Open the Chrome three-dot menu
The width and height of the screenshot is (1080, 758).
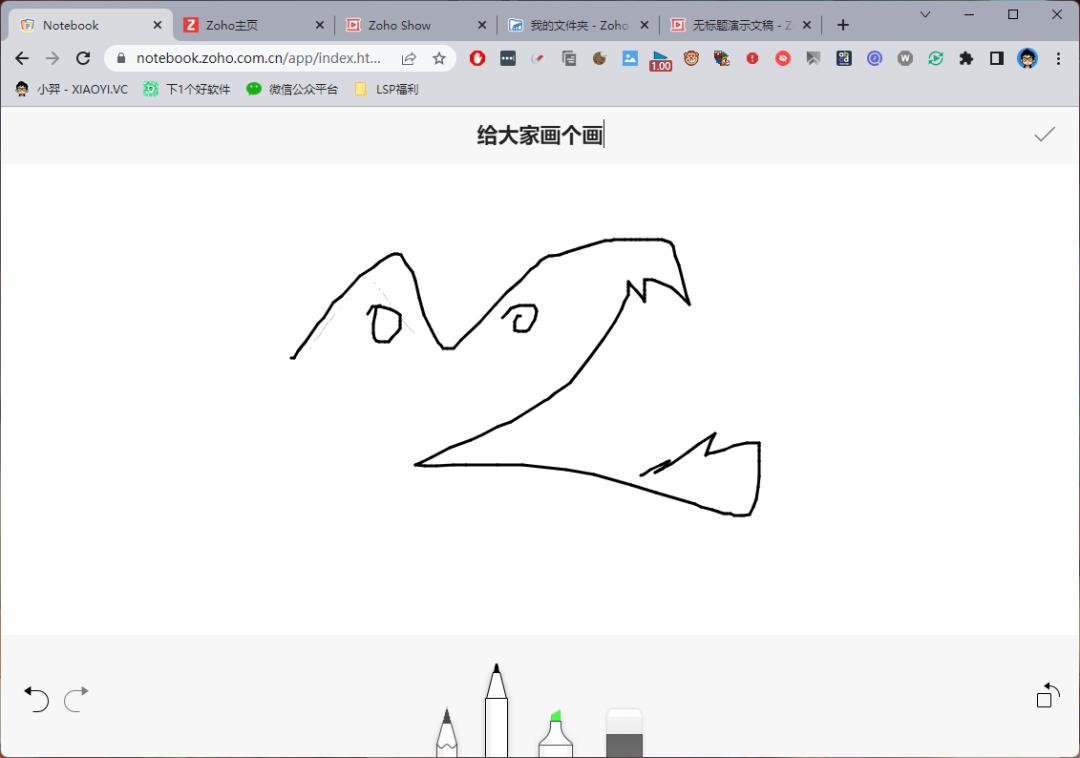coord(1058,58)
